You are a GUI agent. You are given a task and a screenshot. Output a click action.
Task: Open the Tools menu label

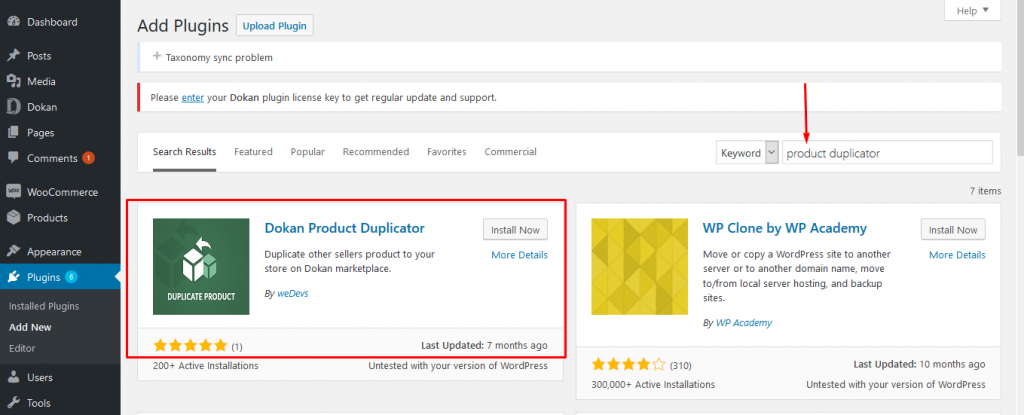(x=39, y=403)
